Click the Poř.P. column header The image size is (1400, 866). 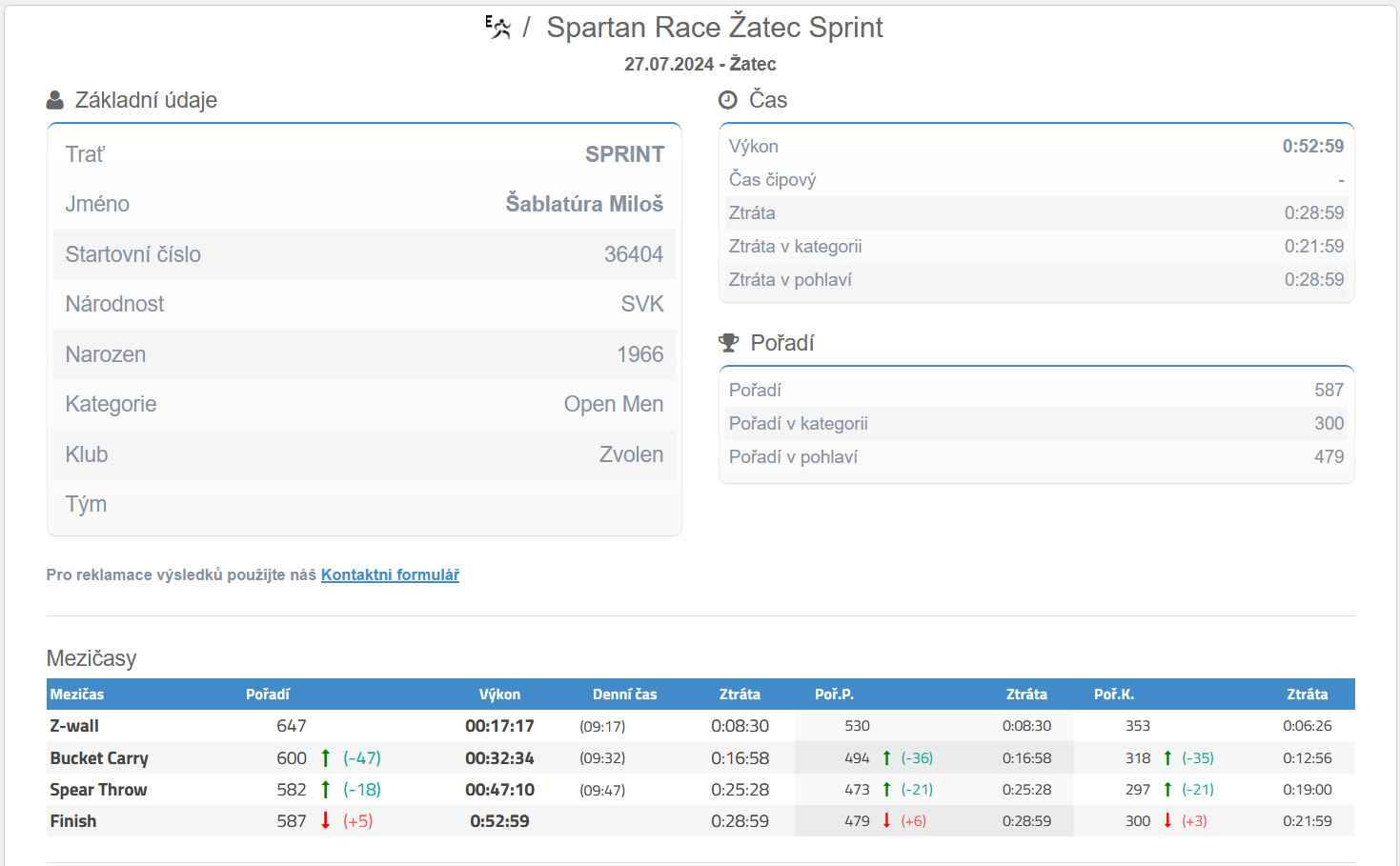pyautogui.click(x=834, y=695)
